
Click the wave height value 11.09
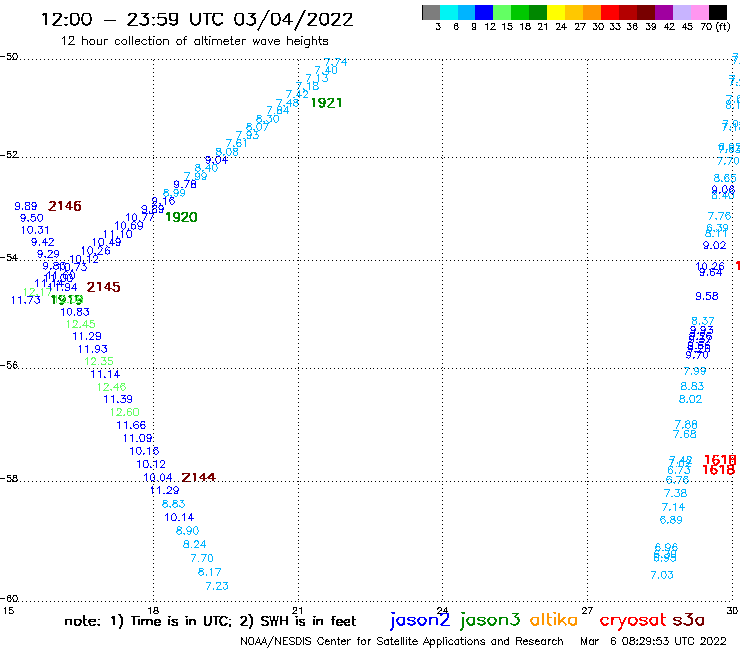[137, 439]
